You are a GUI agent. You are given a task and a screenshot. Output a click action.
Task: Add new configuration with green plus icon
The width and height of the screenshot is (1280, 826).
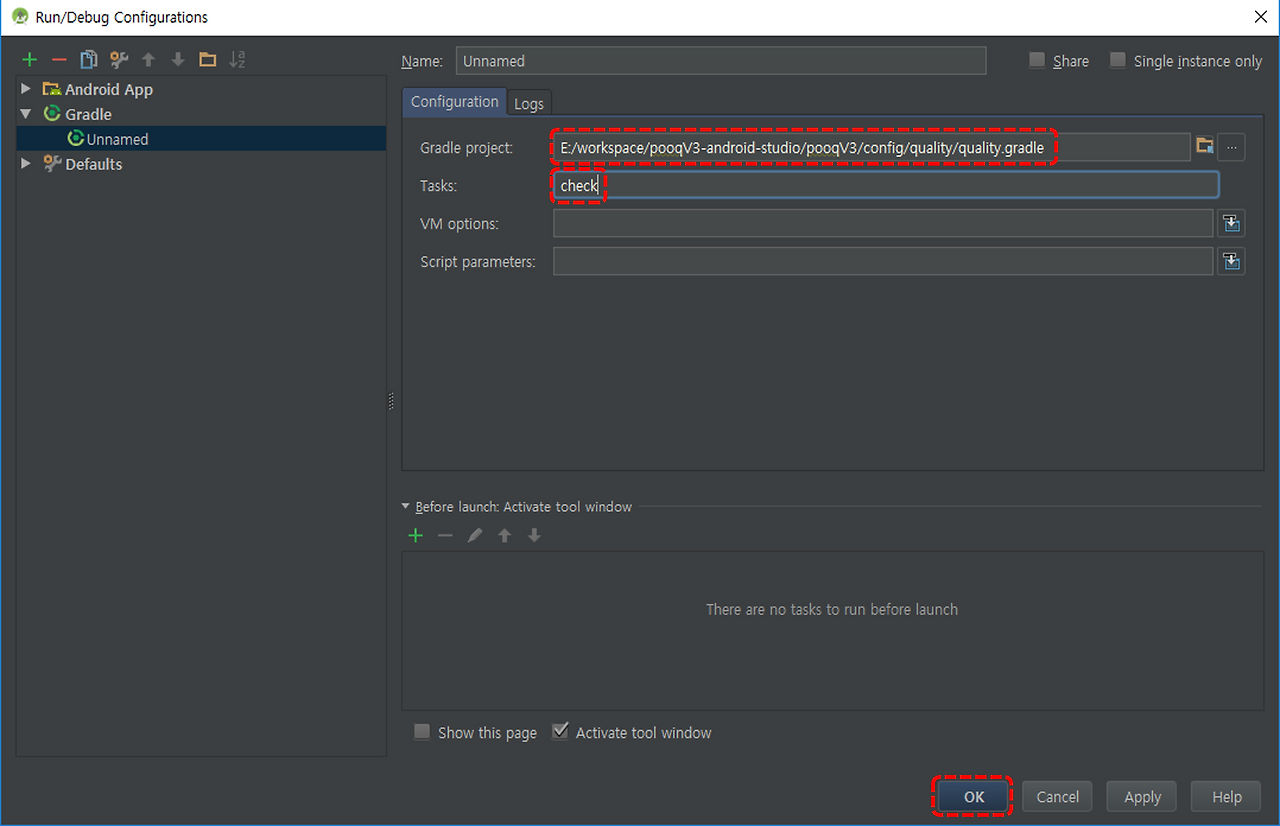30,59
